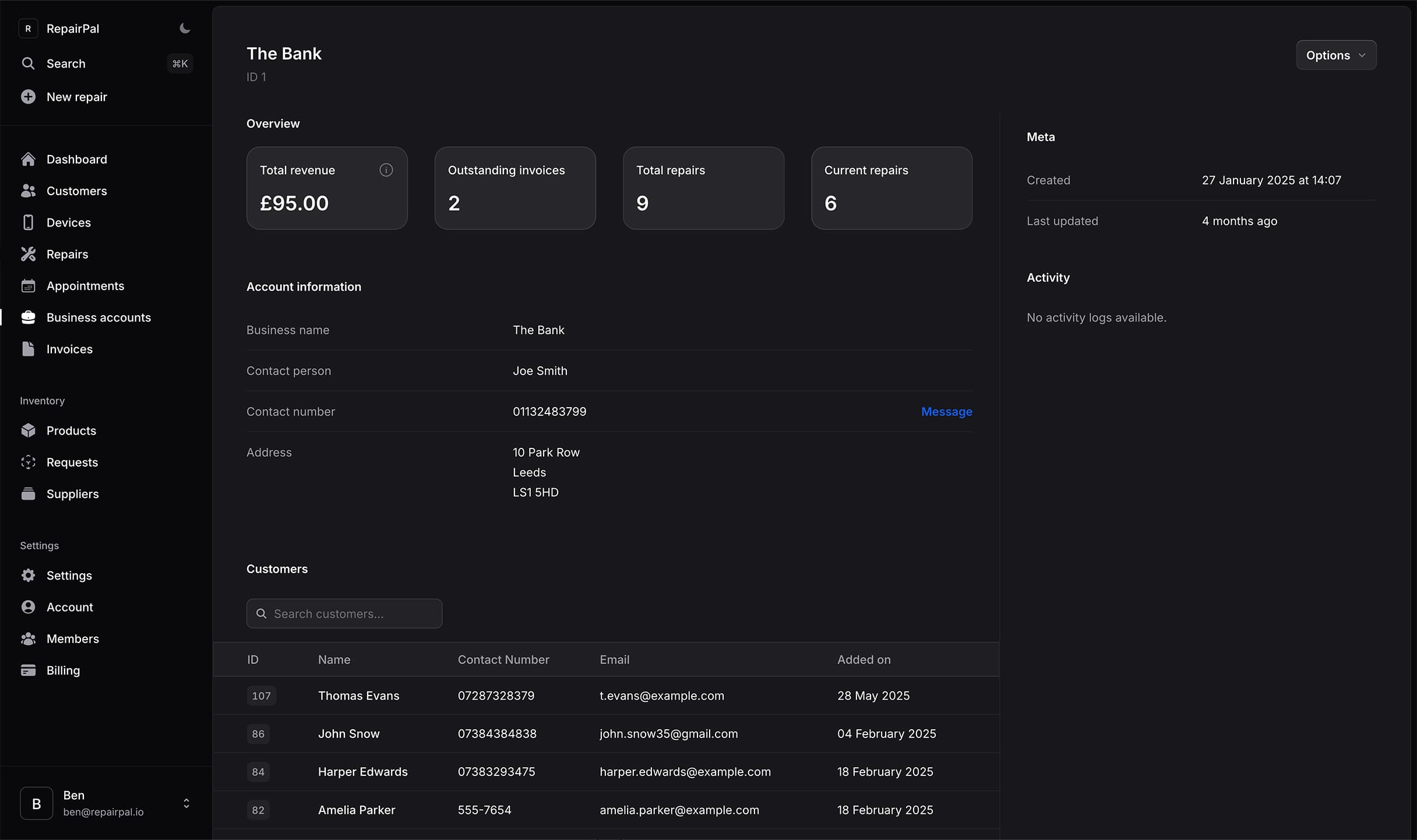Click the Added on column header
Viewport: 1417px width, 840px height.
tap(864, 660)
